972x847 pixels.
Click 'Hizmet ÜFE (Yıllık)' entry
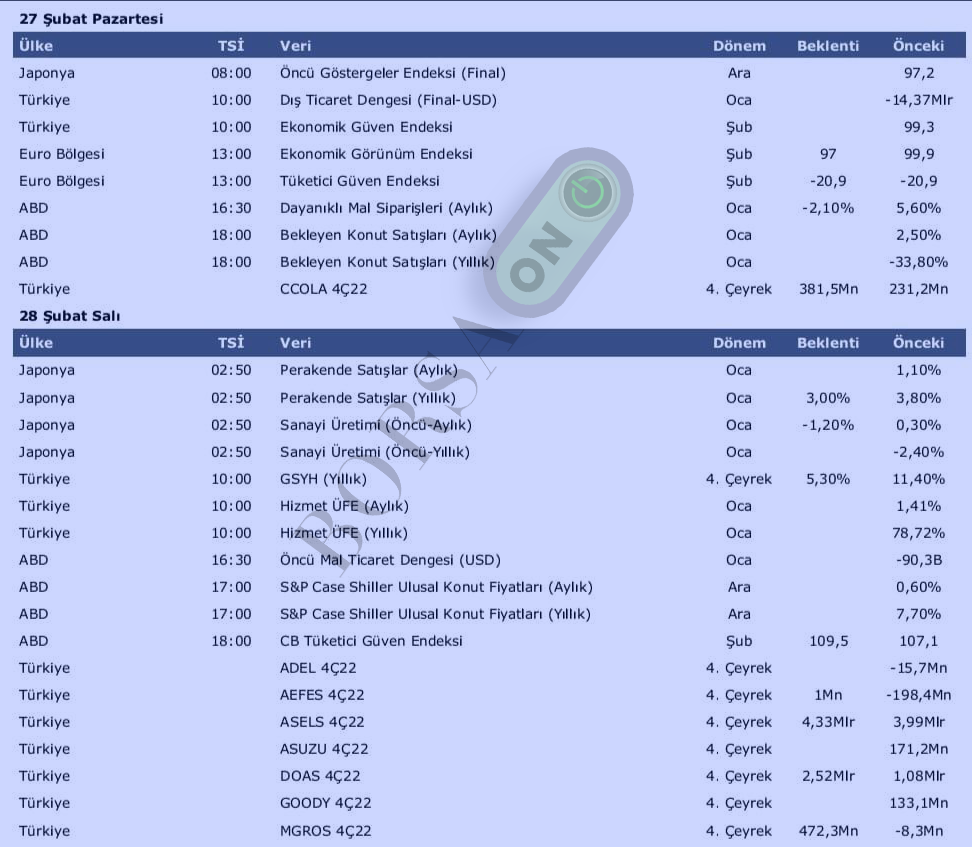pos(343,533)
